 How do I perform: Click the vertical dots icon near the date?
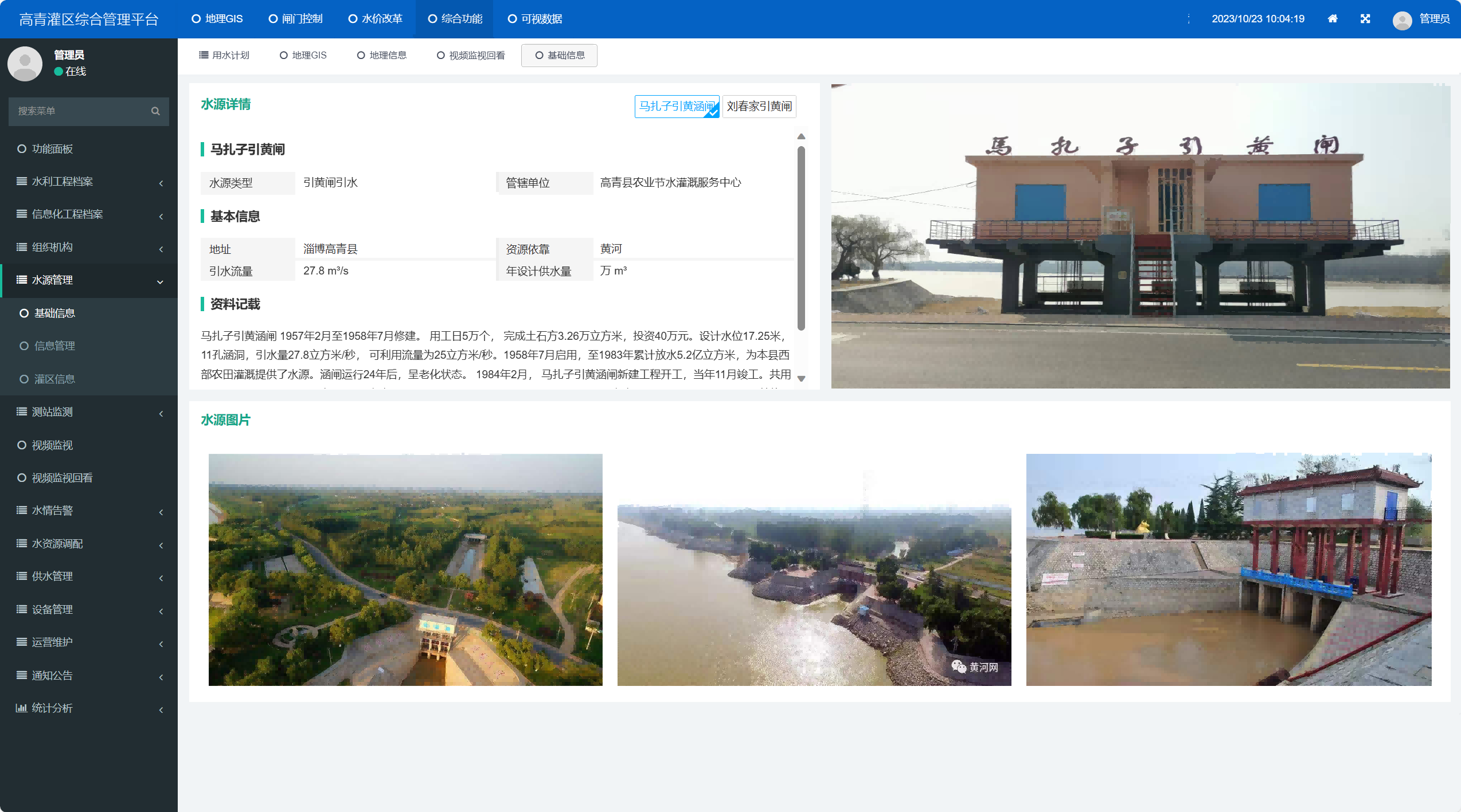coord(1189,19)
